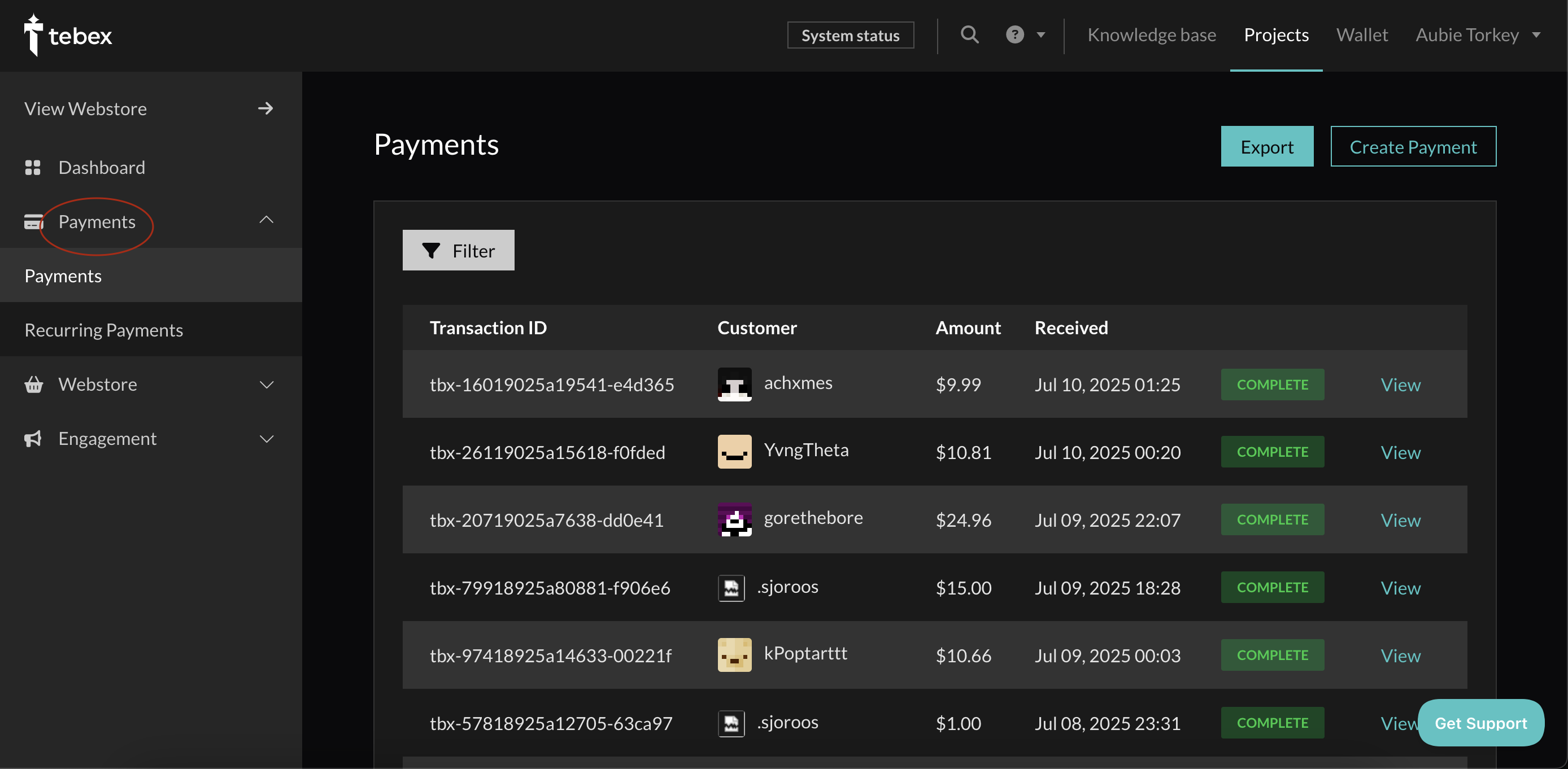Collapse the Payments sidebar section chevron
Screen dimensions: 1568x769
tap(267, 220)
